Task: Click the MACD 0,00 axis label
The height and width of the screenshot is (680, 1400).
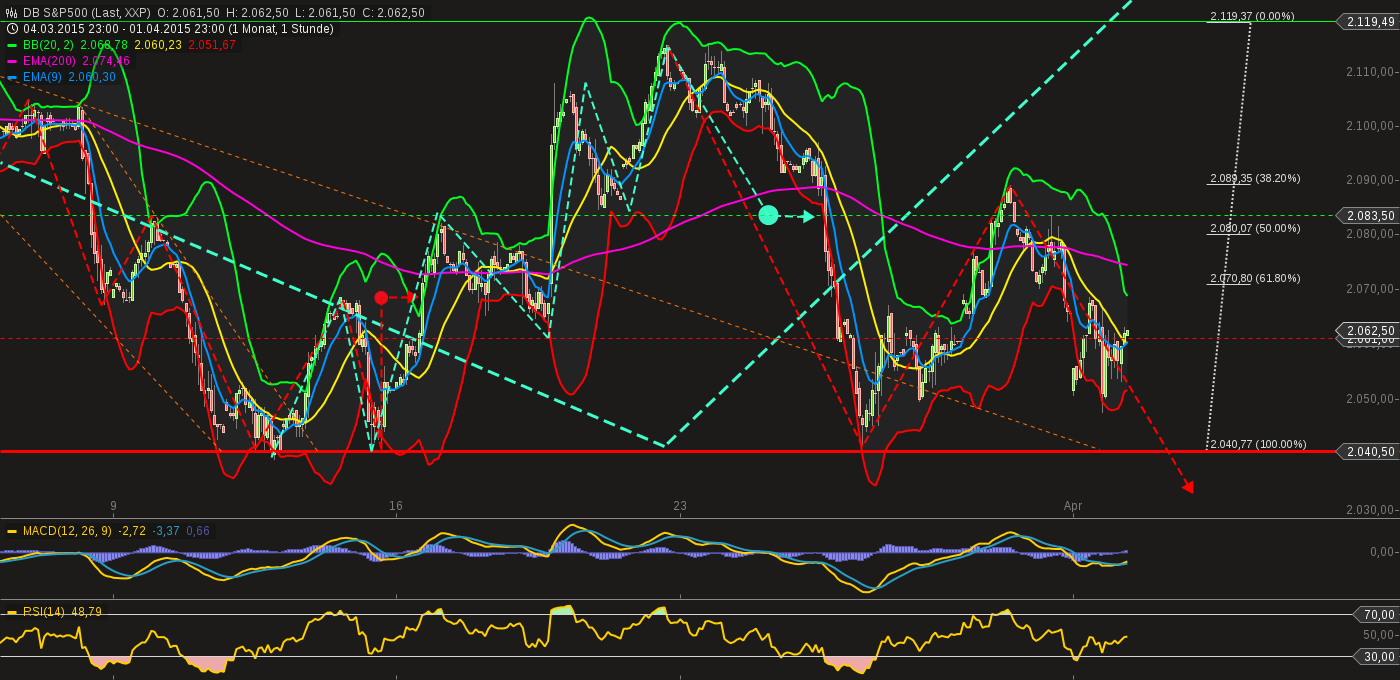Action: coord(1383,551)
